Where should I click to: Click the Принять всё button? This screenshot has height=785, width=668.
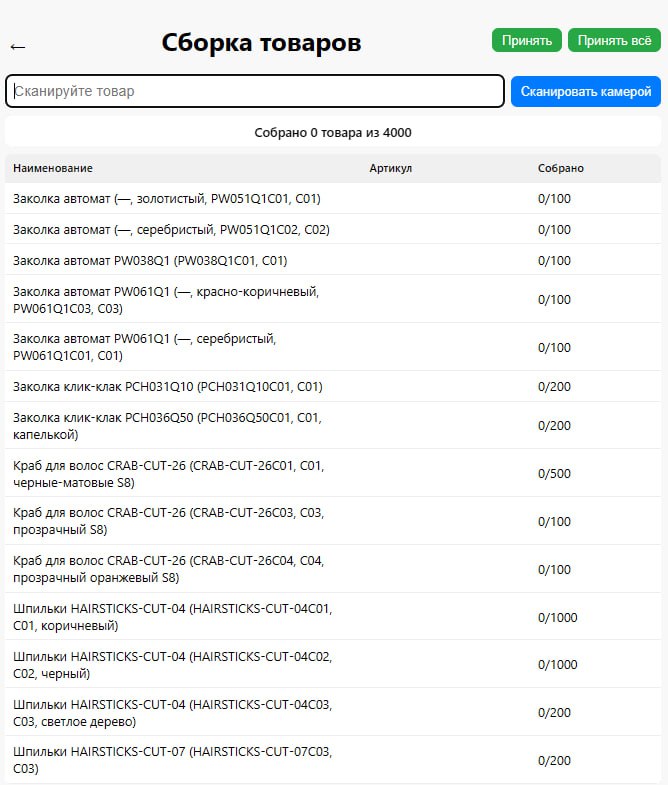[614, 40]
